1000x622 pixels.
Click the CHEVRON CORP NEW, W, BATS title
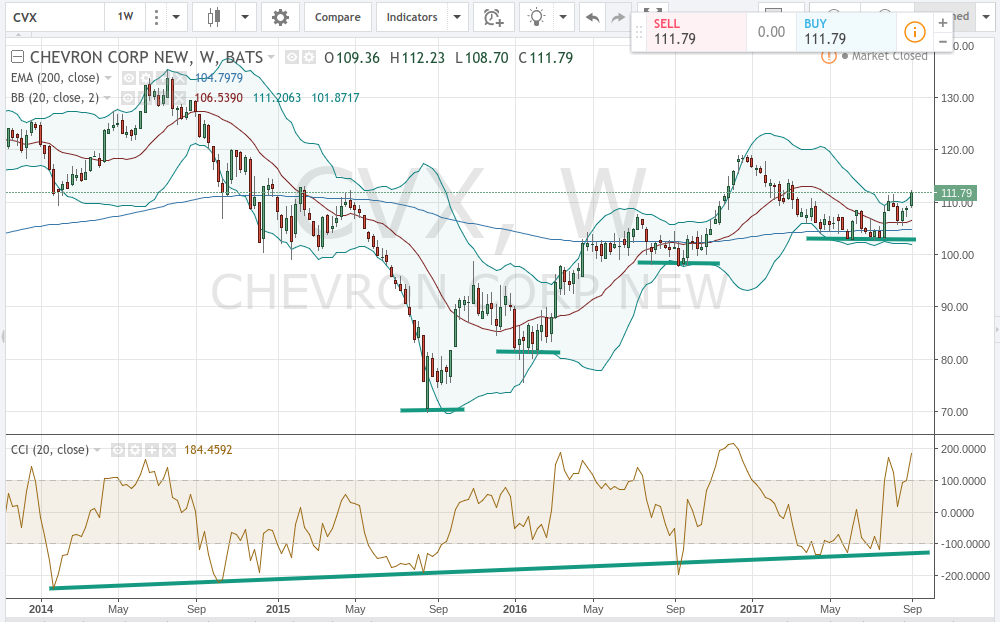[146, 57]
